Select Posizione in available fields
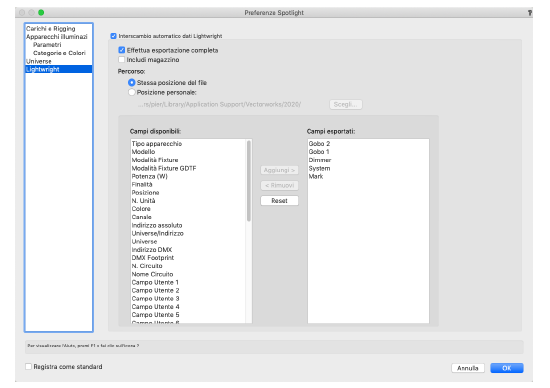 tap(188, 193)
